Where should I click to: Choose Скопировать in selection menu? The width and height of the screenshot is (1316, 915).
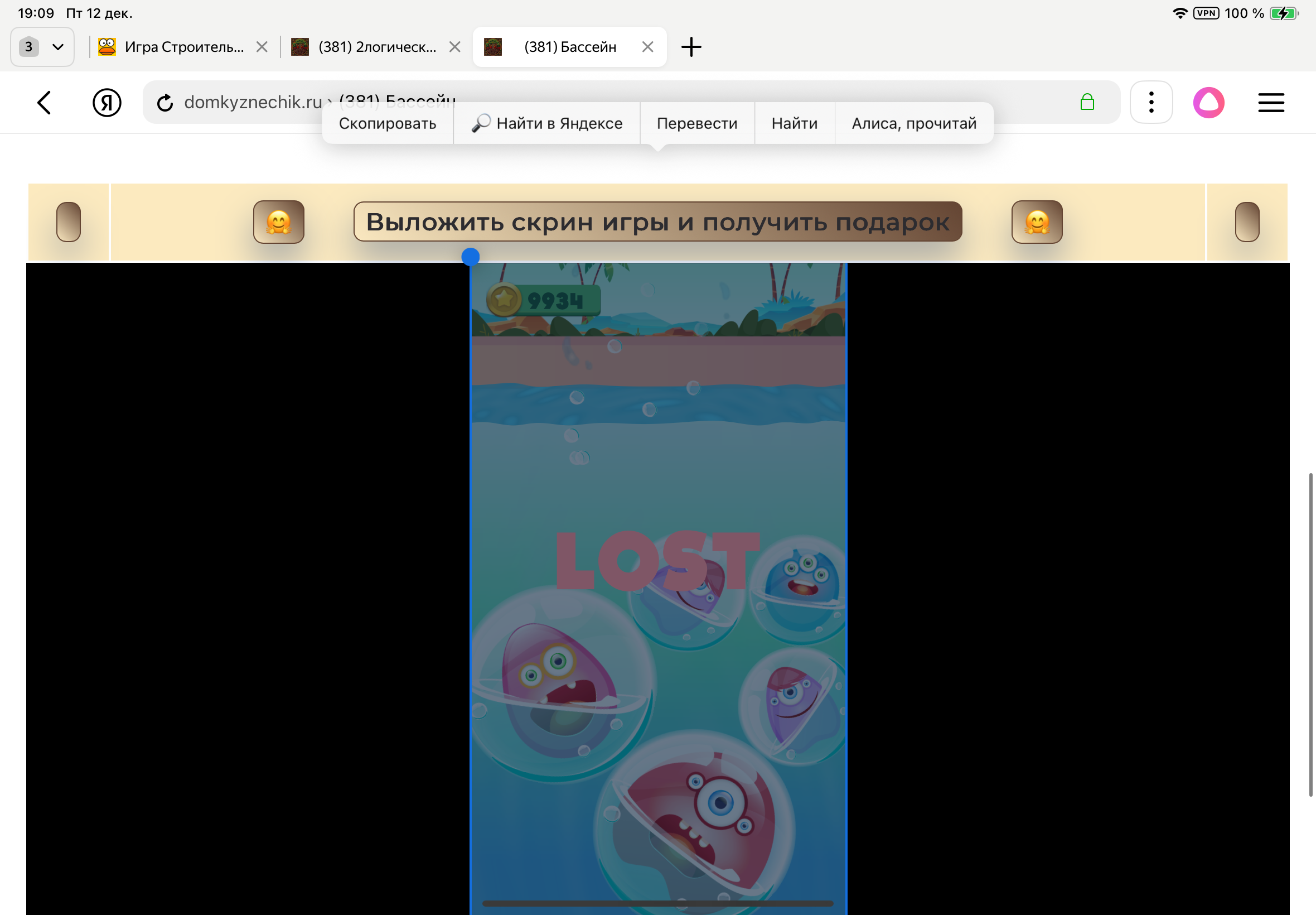[388, 123]
